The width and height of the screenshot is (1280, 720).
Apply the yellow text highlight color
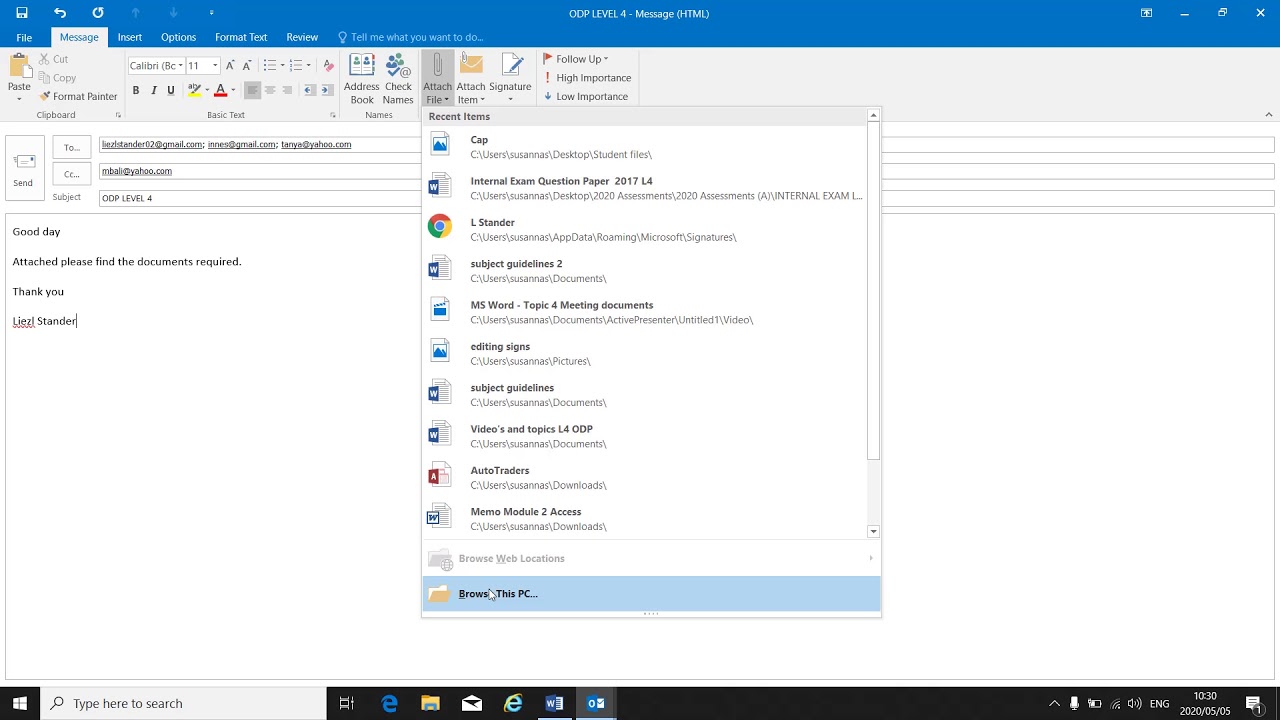[195, 90]
